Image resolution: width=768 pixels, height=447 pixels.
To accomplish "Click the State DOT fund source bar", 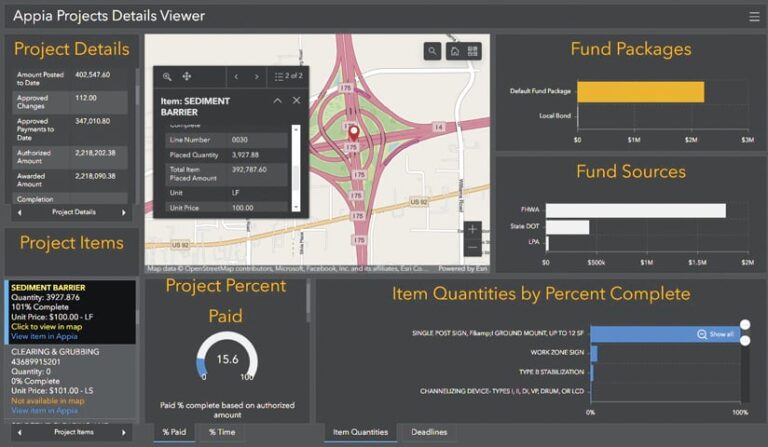I will 567,227.
